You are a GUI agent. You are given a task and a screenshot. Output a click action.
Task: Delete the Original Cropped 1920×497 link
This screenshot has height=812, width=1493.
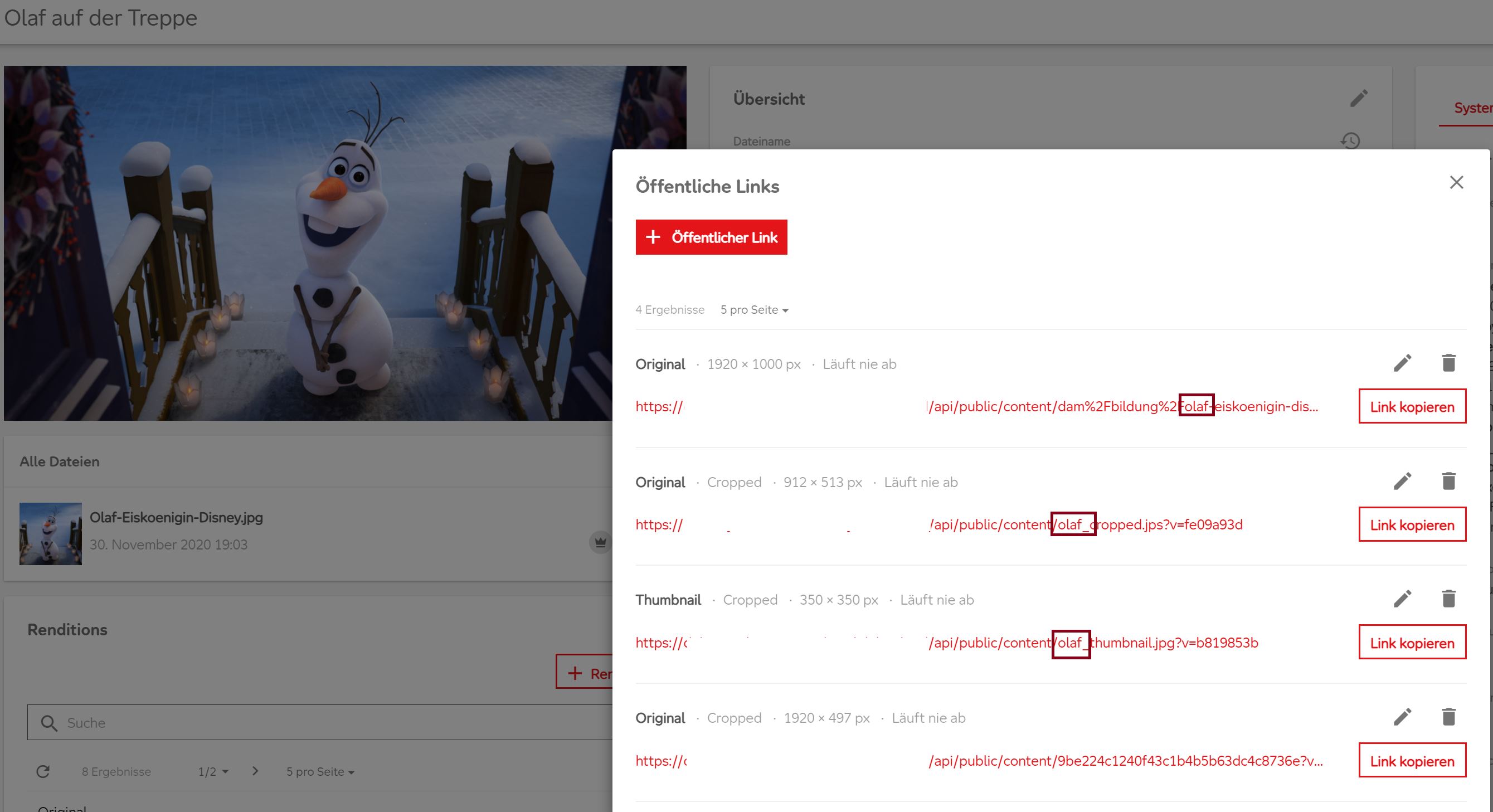tap(1449, 717)
